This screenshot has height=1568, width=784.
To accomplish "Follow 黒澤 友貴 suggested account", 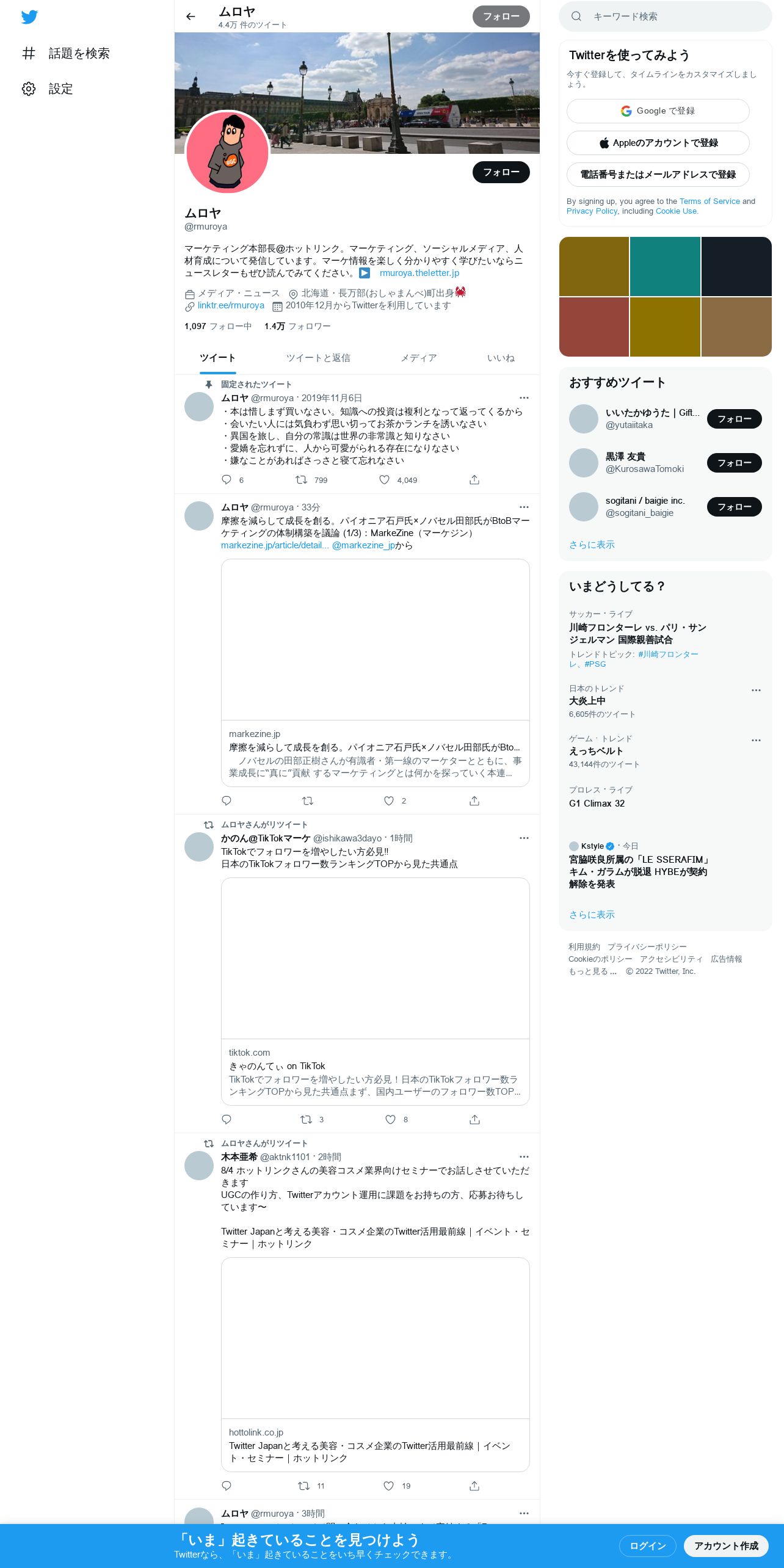I will (735, 463).
